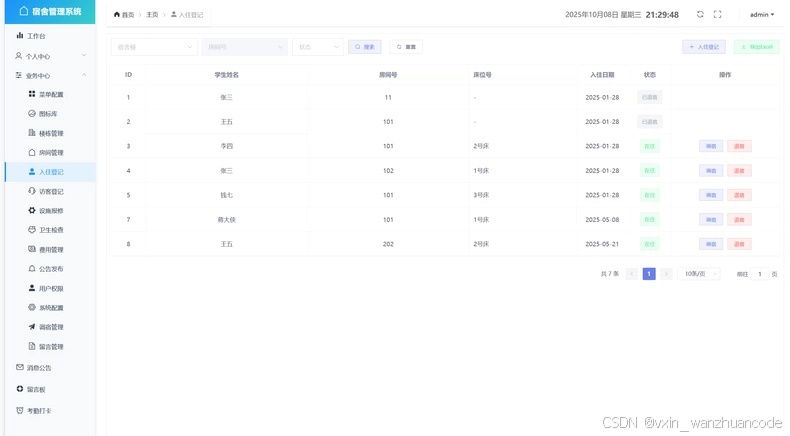Click 主页 in the breadcrumb
The width and height of the screenshot is (790, 436).
pyautogui.click(x=152, y=15)
